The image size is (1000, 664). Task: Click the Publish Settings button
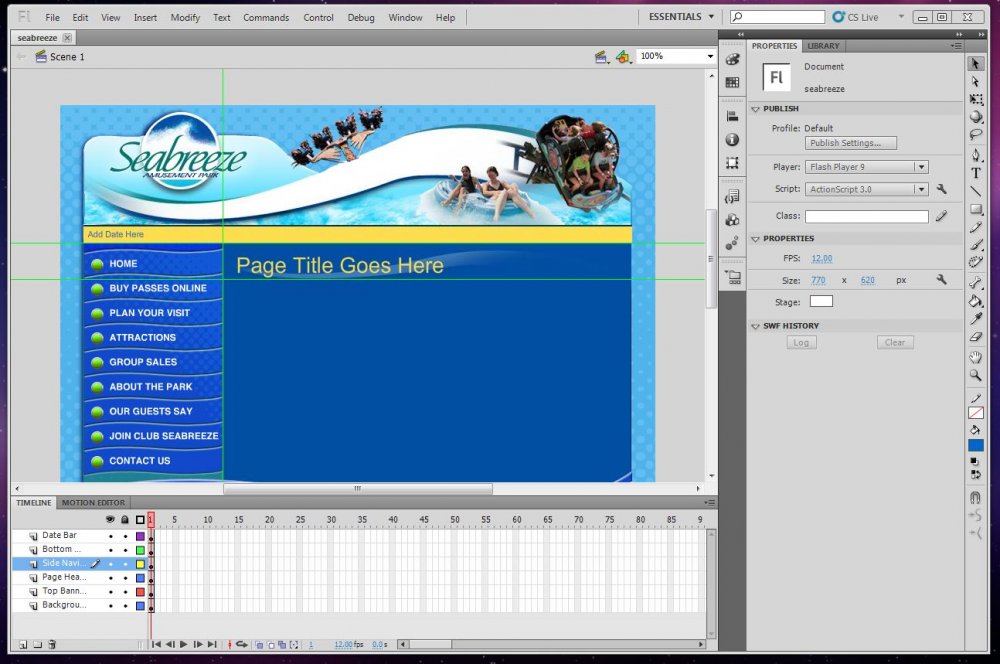click(852, 143)
